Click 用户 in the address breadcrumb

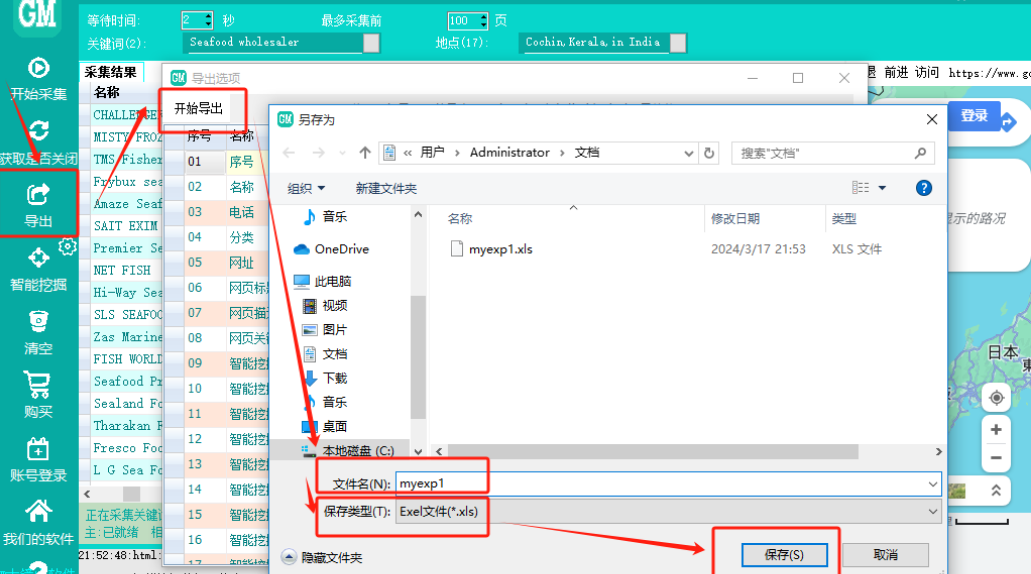coord(432,153)
